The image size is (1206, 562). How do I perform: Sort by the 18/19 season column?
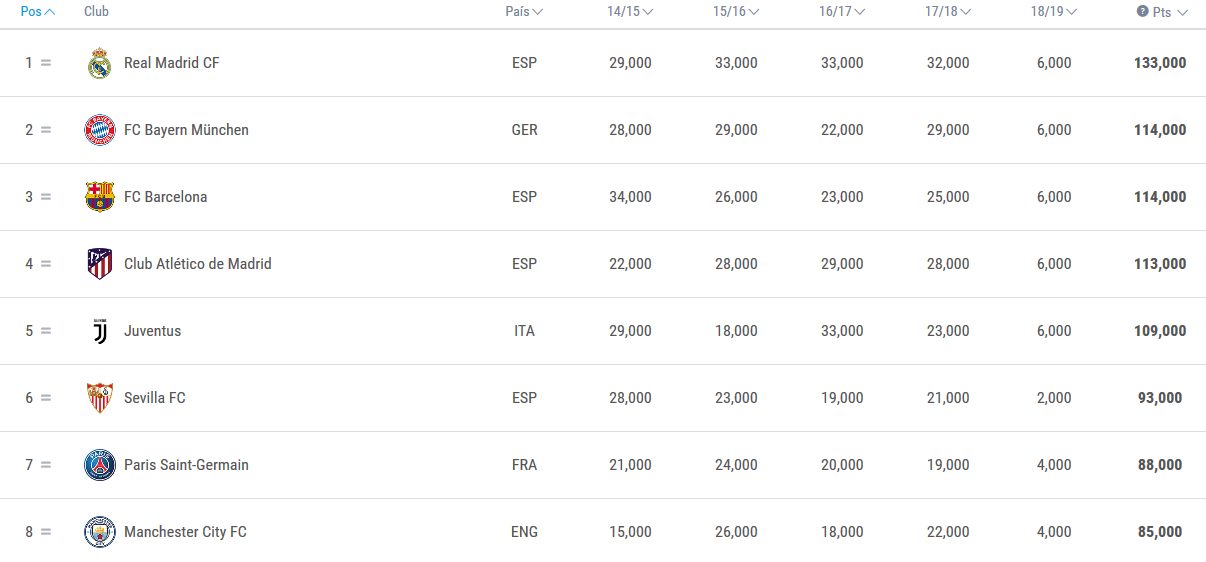[1054, 12]
